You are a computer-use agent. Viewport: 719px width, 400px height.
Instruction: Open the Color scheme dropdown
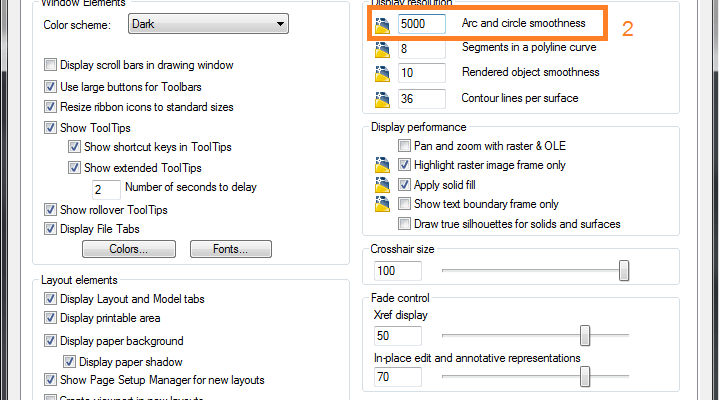point(208,24)
